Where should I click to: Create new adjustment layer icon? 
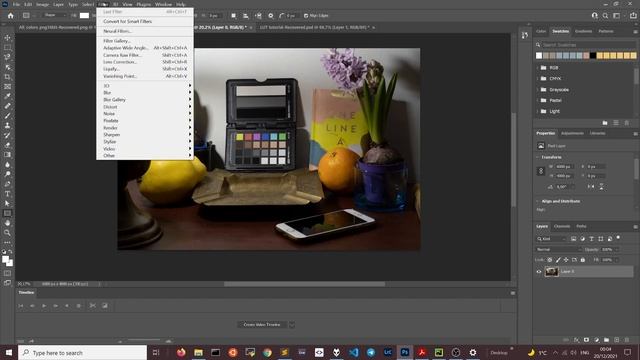(x=597, y=340)
